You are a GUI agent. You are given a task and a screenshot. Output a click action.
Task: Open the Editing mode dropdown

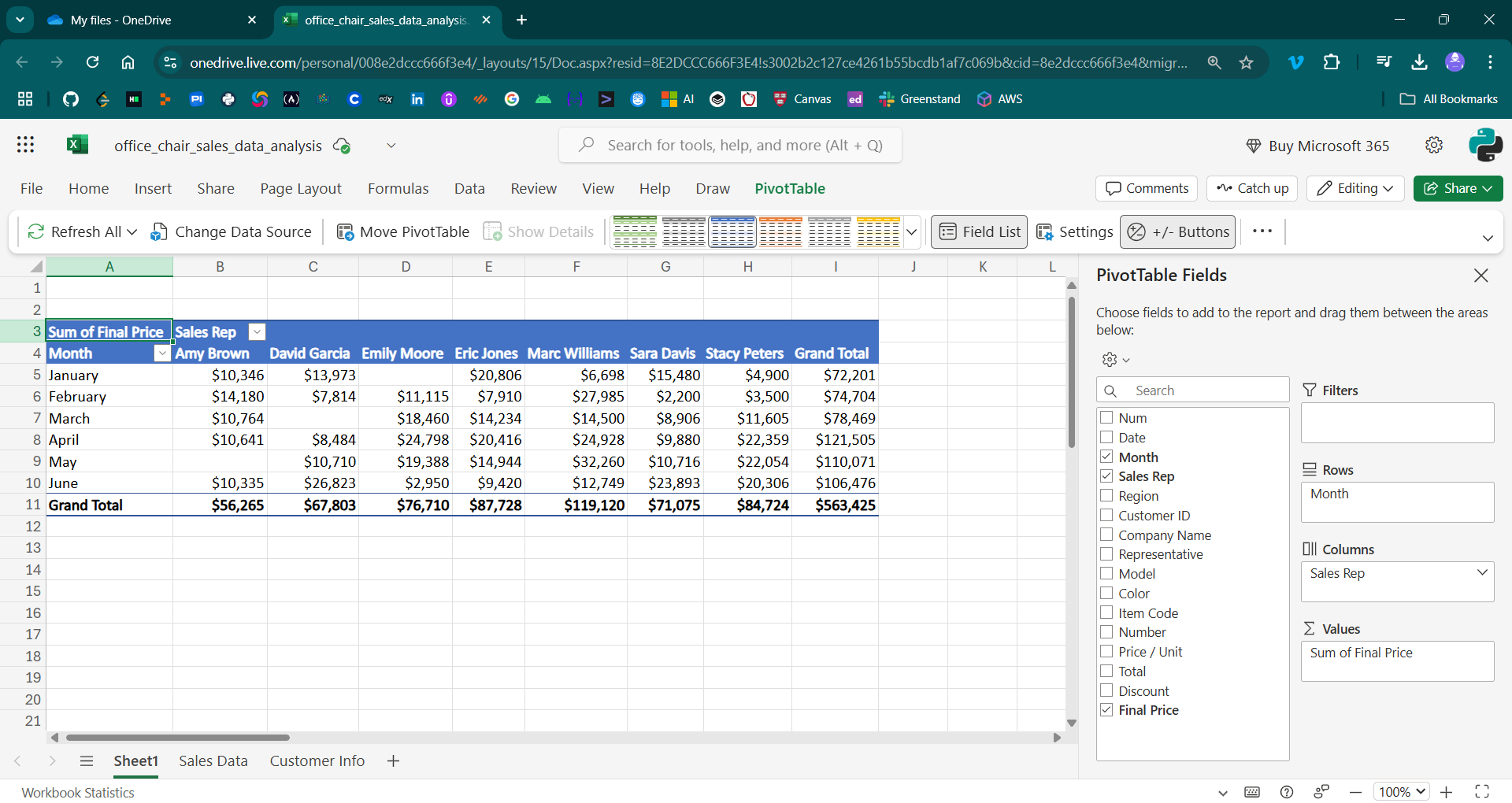point(1355,188)
